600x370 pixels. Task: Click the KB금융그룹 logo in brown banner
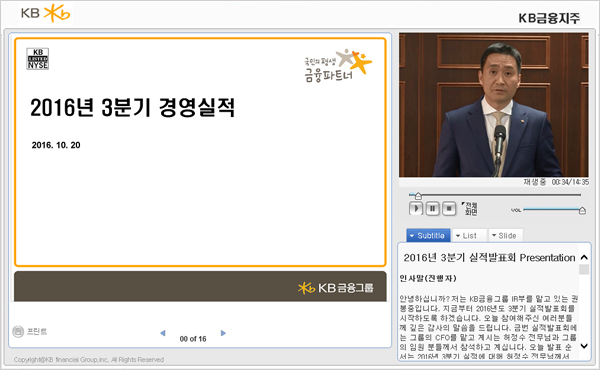coord(336,288)
